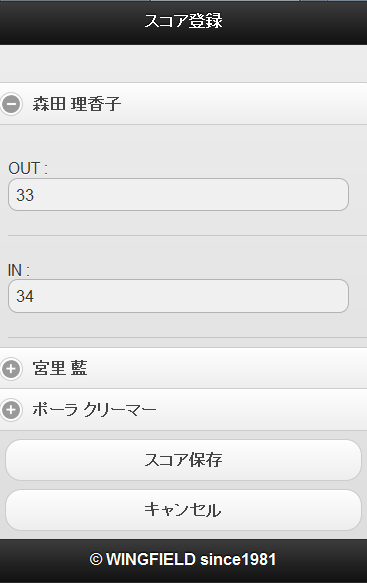Click the © WINGFIELD since1981 footer text
This screenshot has width=367, height=583.
183,559
